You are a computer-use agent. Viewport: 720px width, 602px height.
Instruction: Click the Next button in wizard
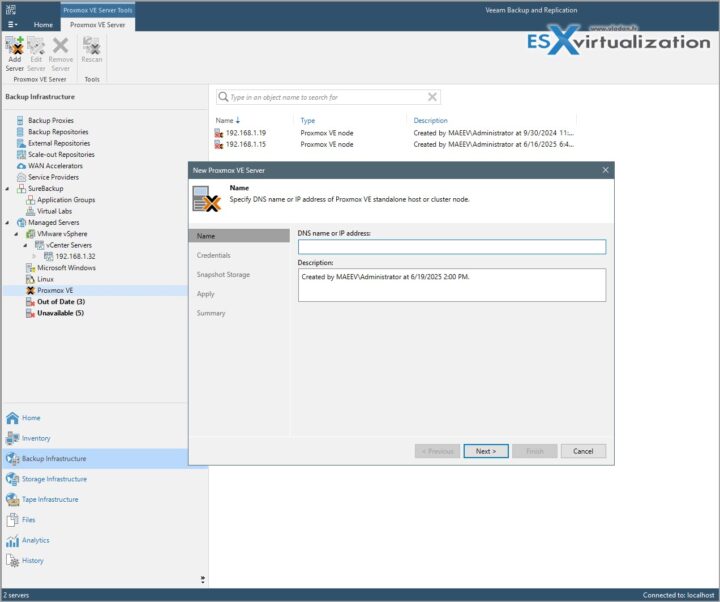pos(486,451)
